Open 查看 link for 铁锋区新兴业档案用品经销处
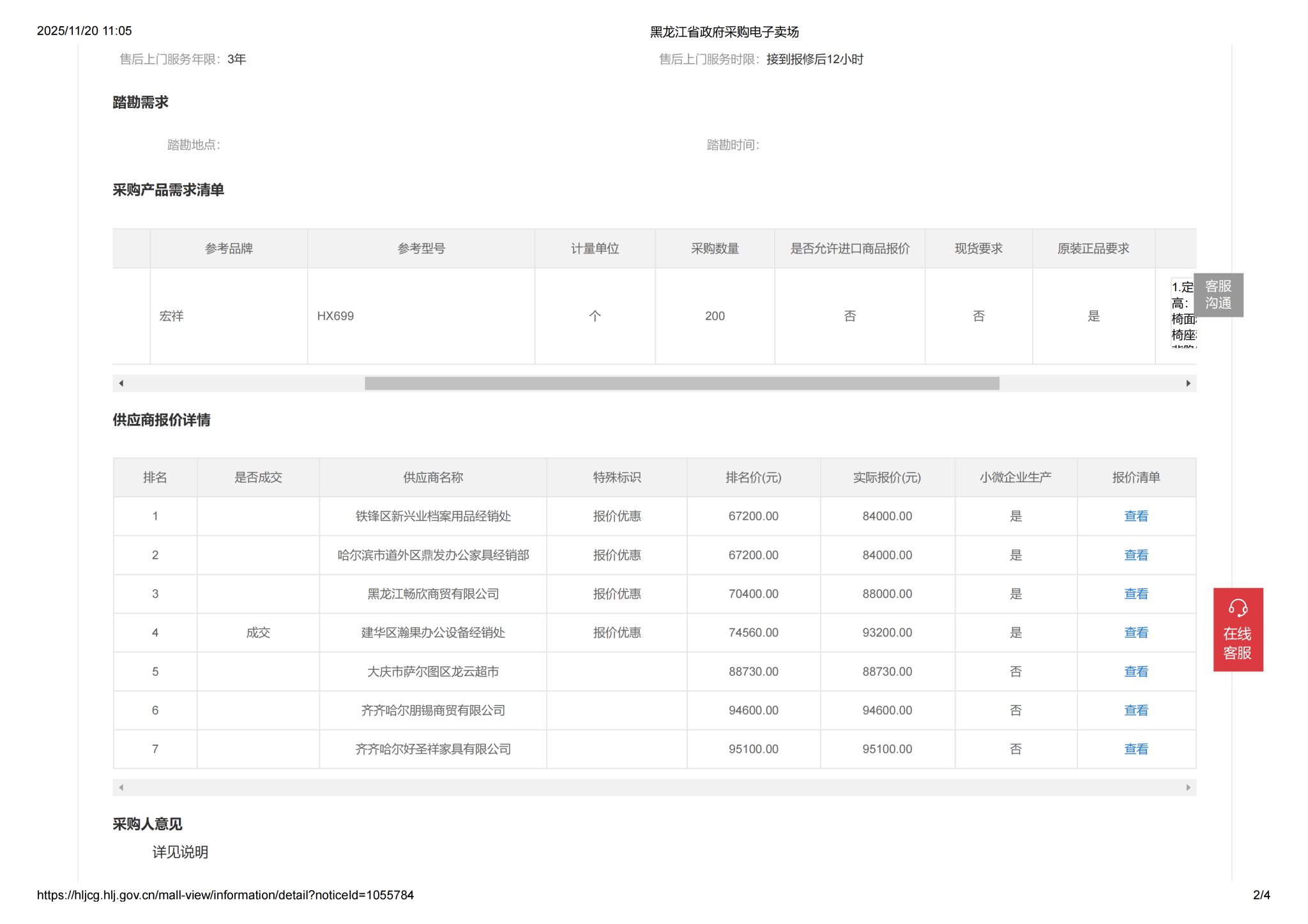 tap(1136, 516)
